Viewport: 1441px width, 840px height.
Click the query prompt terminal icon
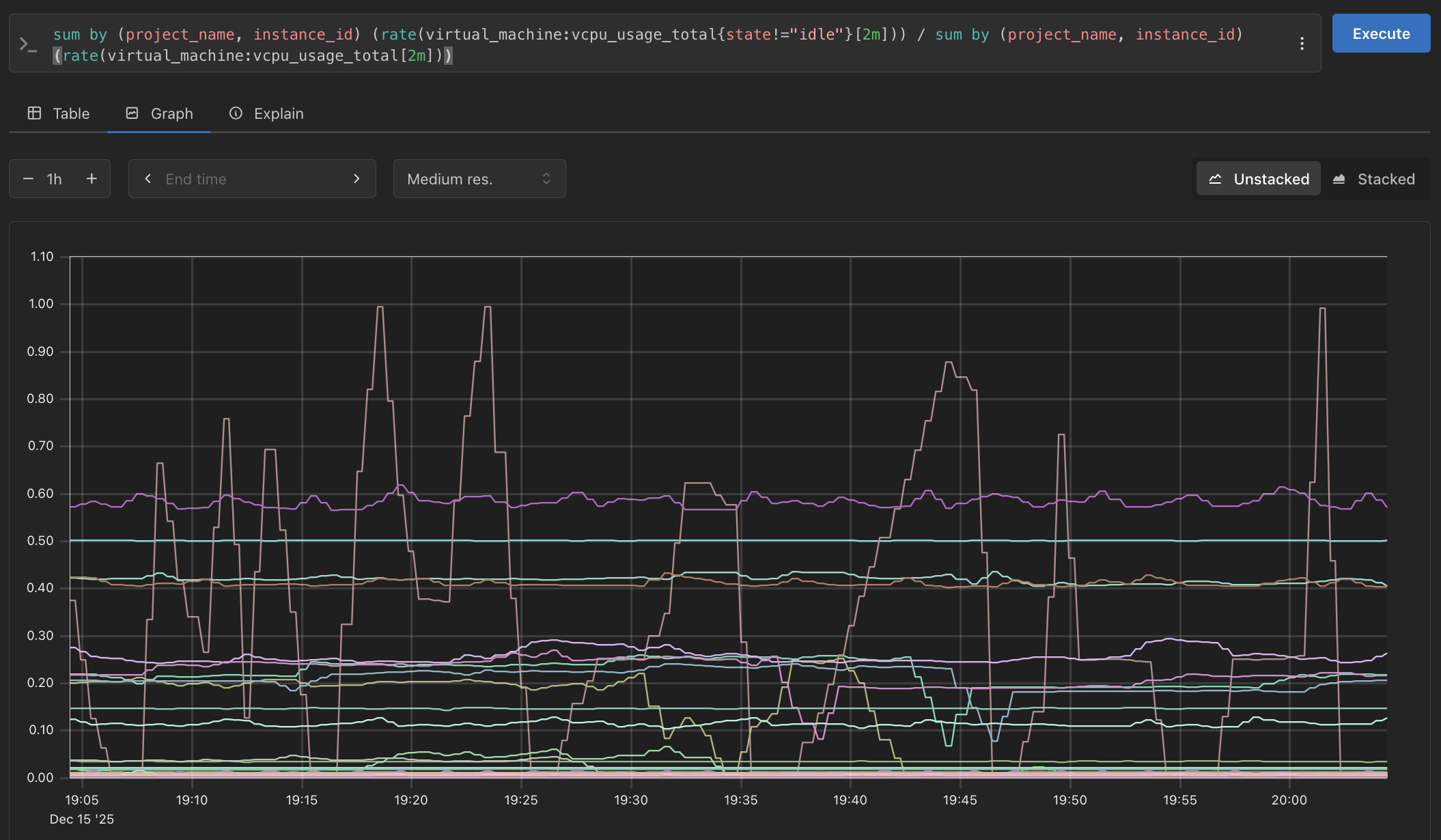tap(28, 45)
